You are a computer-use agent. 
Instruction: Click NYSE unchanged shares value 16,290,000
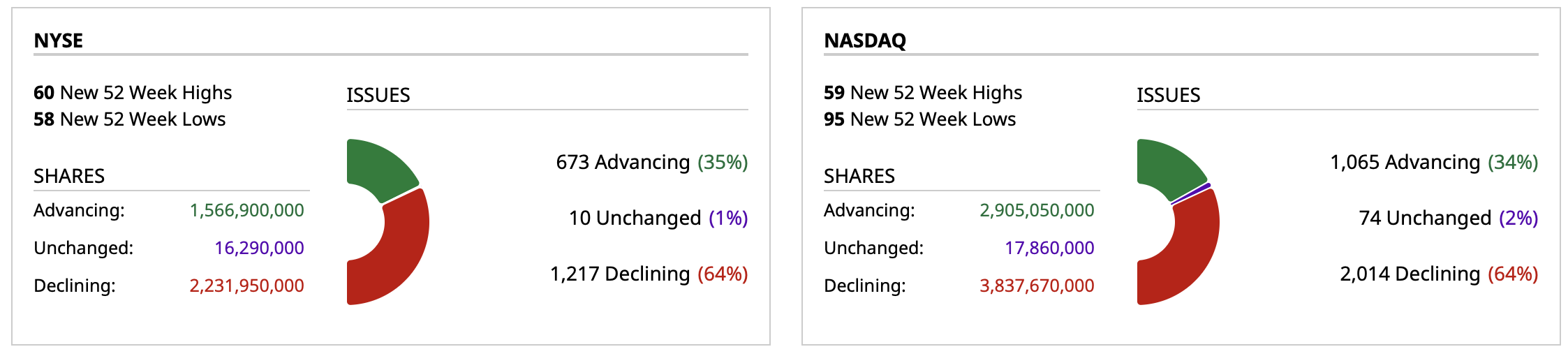pyautogui.click(x=259, y=248)
